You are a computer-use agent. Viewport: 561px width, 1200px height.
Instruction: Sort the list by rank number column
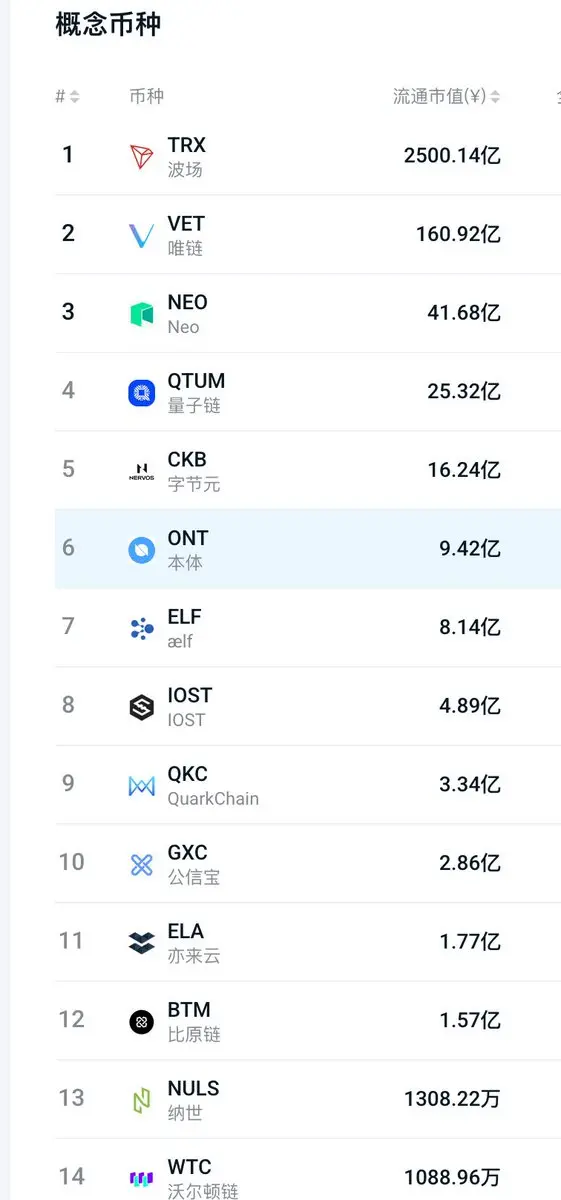point(67,97)
